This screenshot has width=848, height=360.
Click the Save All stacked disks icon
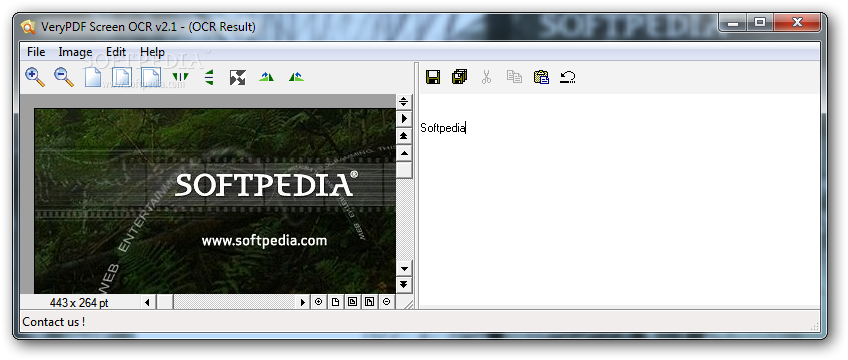coord(460,77)
